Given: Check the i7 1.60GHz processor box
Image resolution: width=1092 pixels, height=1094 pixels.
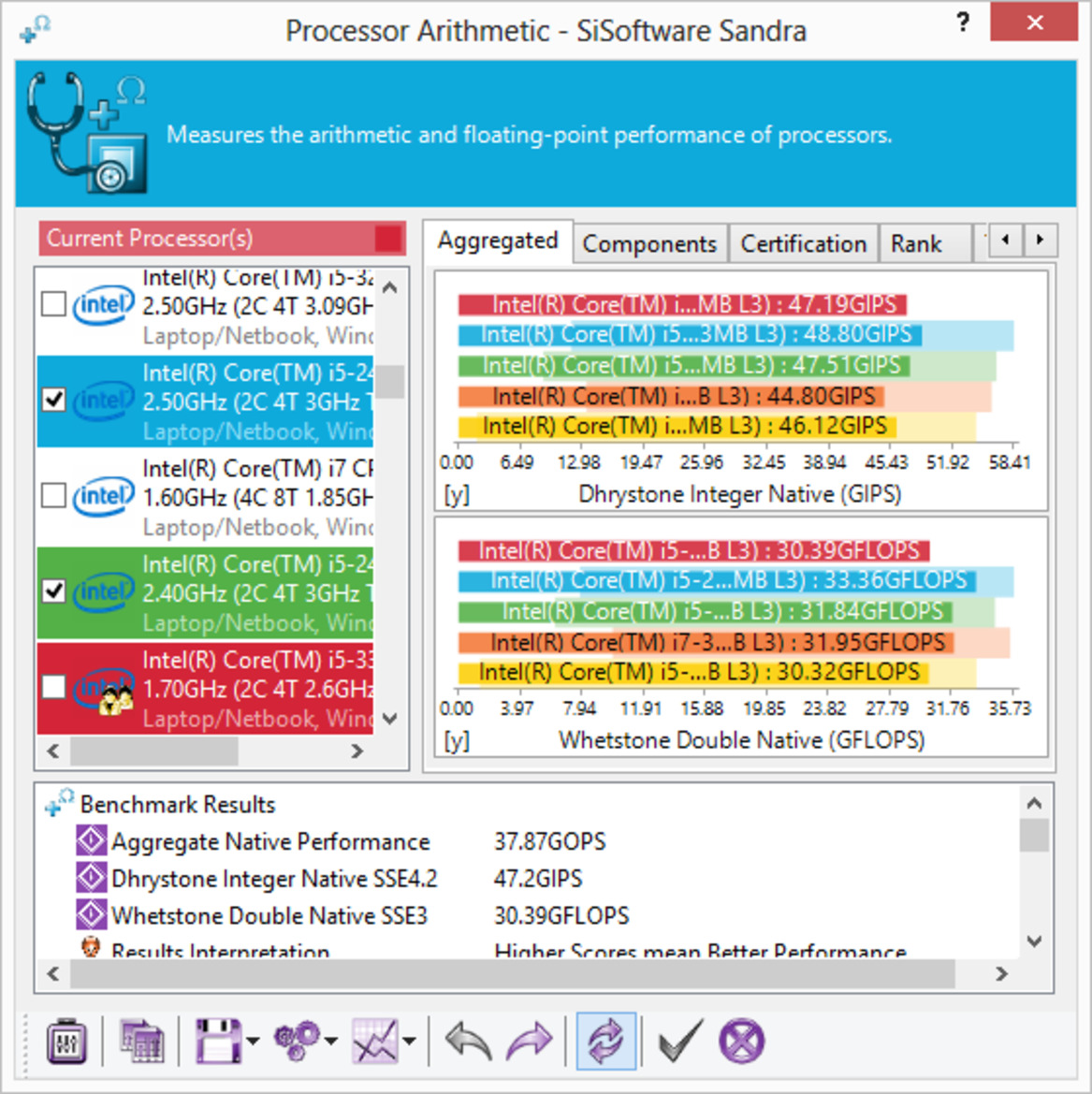Looking at the screenshot, I should (x=53, y=496).
